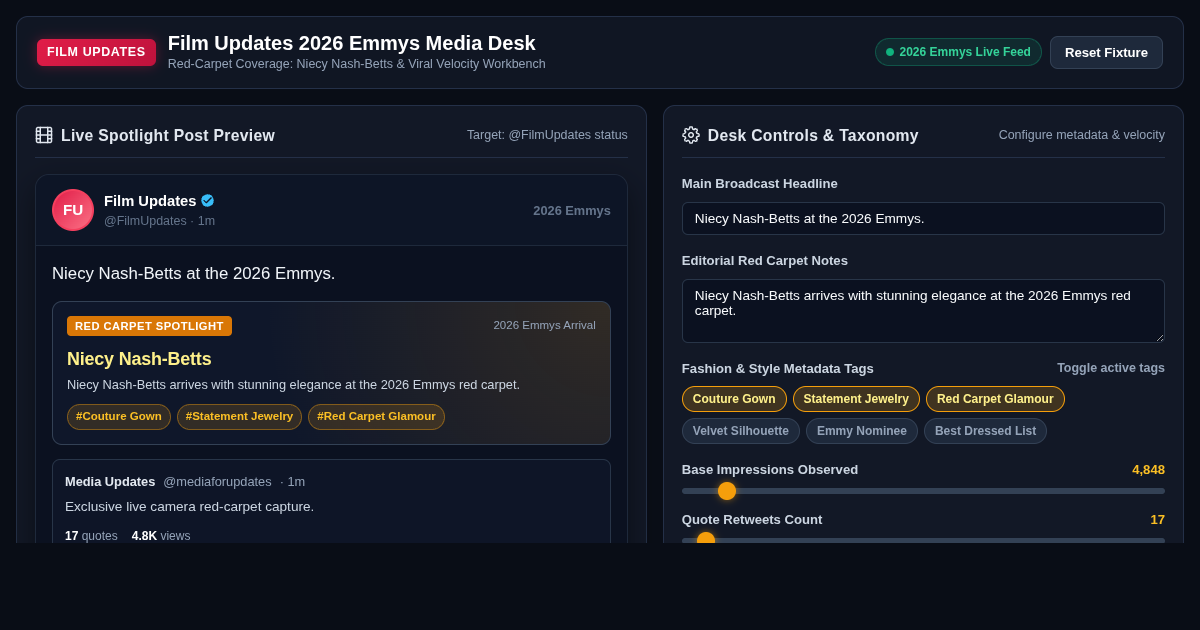Toggle the Statement Jewelry tag

(856, 399)
